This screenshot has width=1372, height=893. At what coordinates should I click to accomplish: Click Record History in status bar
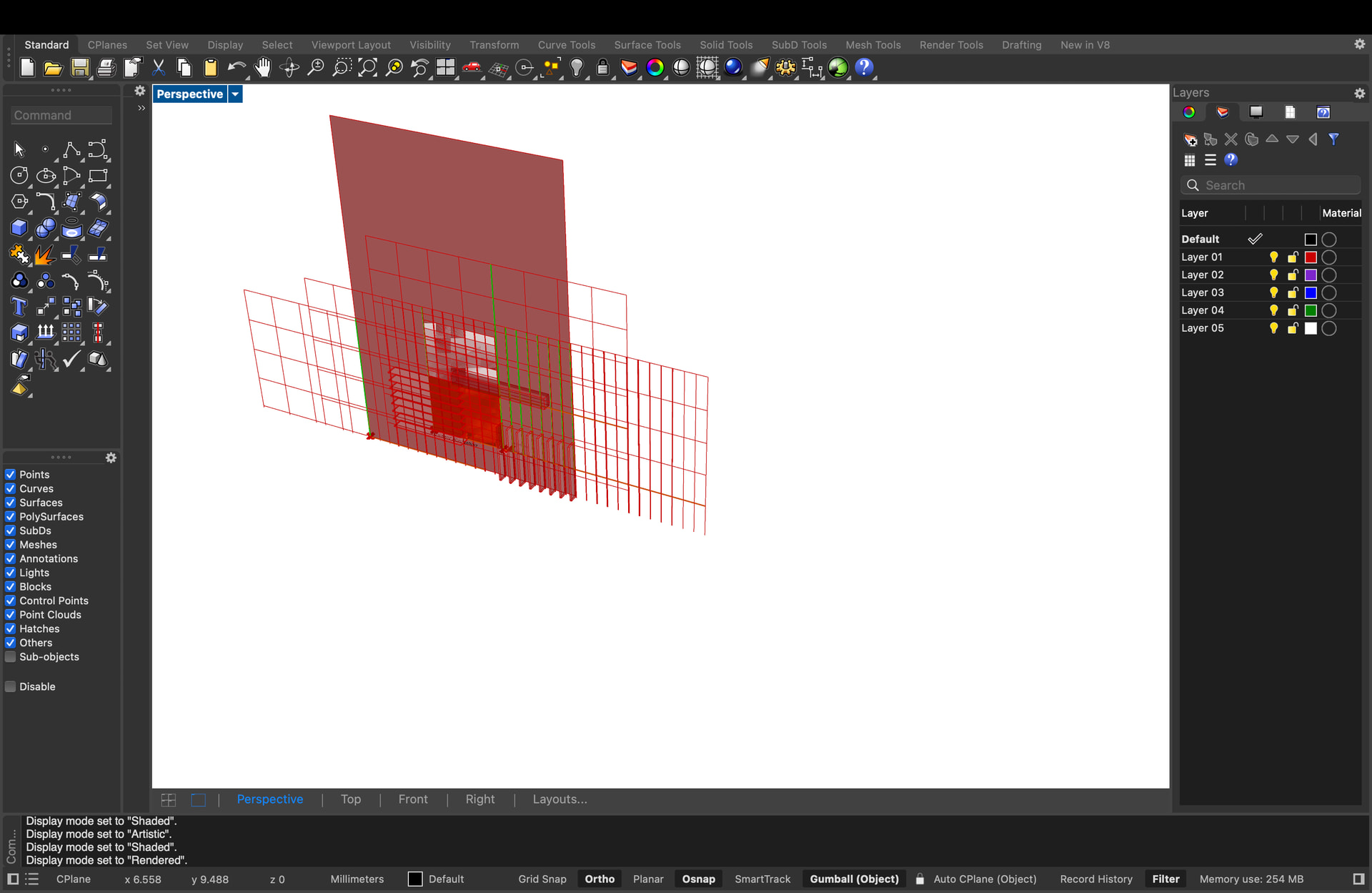(1096, 879)
